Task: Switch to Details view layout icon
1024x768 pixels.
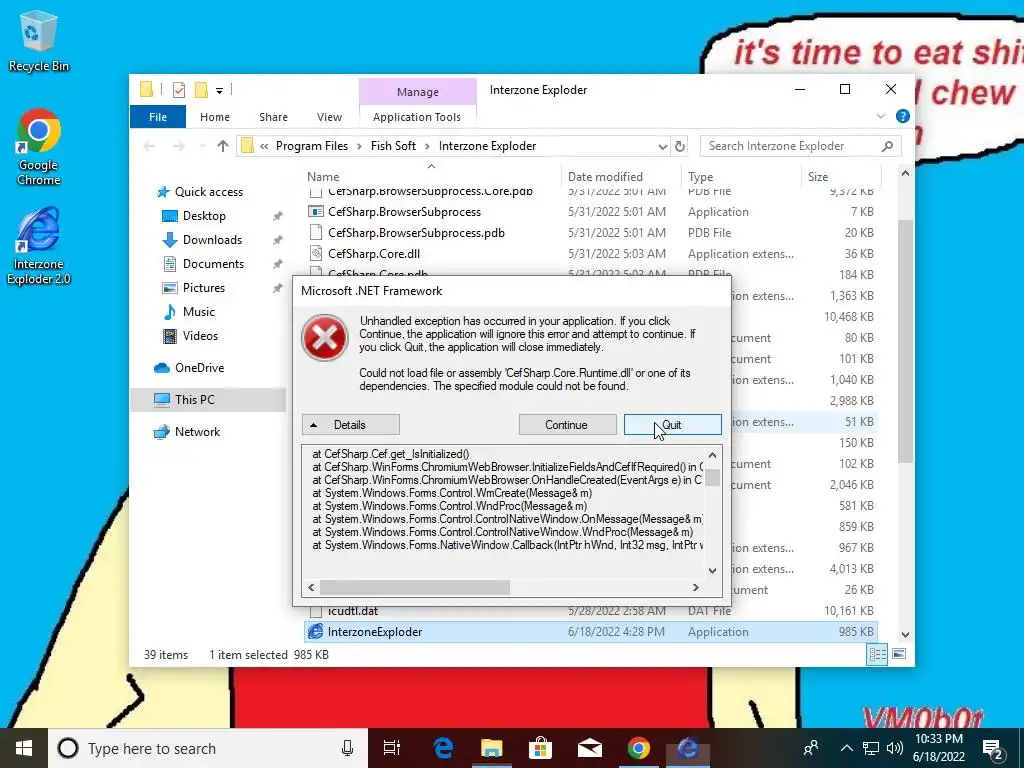Action: coord(877,654)
